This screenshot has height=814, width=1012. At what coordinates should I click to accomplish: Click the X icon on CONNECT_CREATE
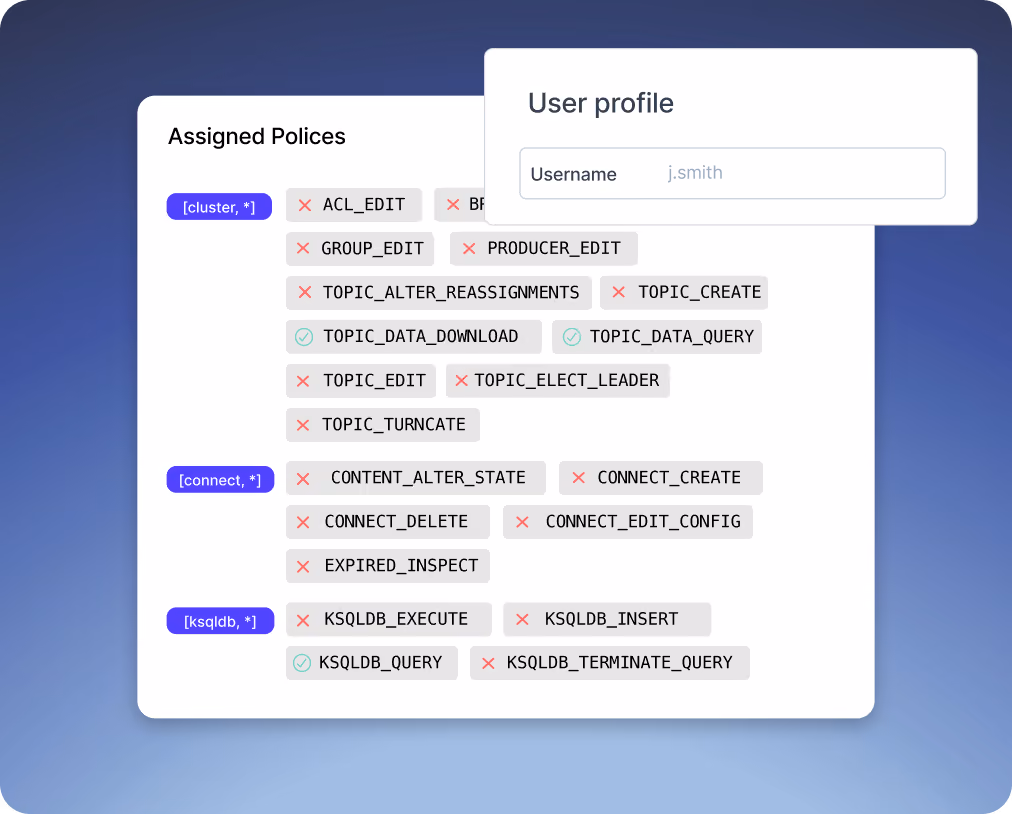[x=579, y=478]
